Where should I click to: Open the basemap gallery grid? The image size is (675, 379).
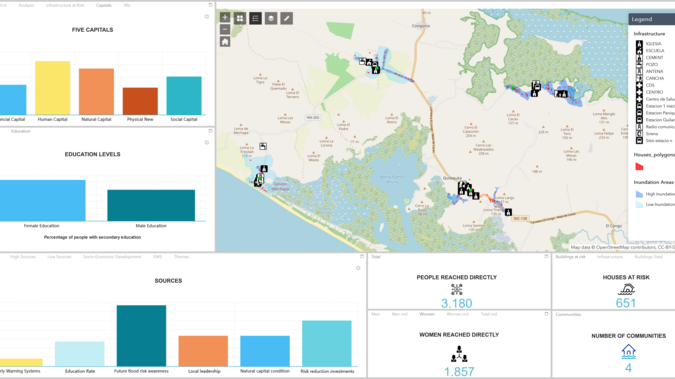[240, 18]
